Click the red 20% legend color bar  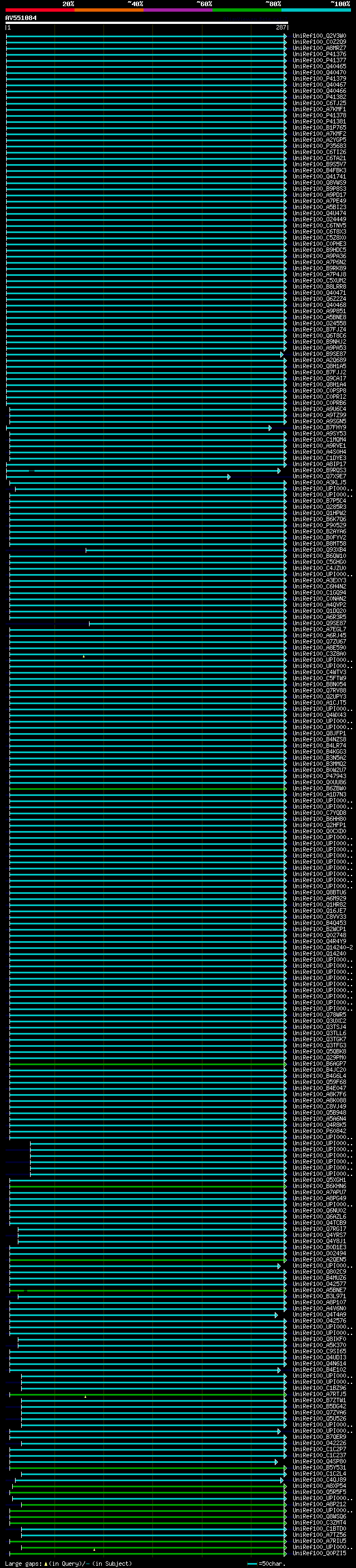(39, 10)
